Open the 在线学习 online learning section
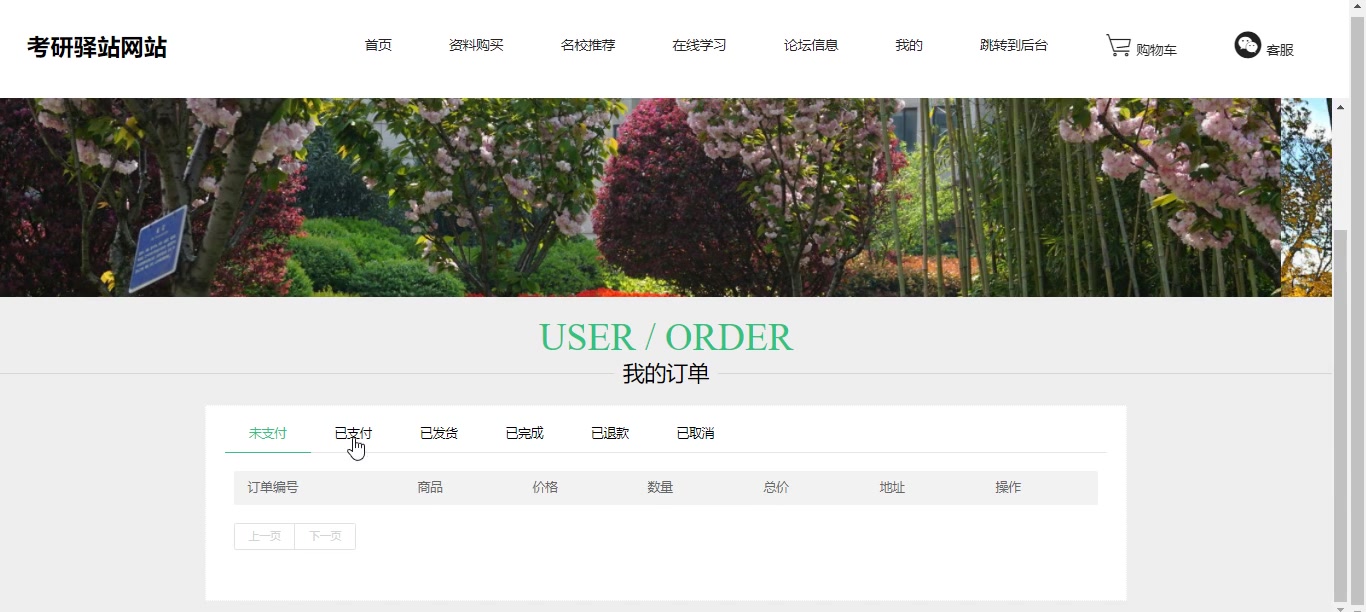Viewport: 1366px width, 612px height. [x=700, y=44]
